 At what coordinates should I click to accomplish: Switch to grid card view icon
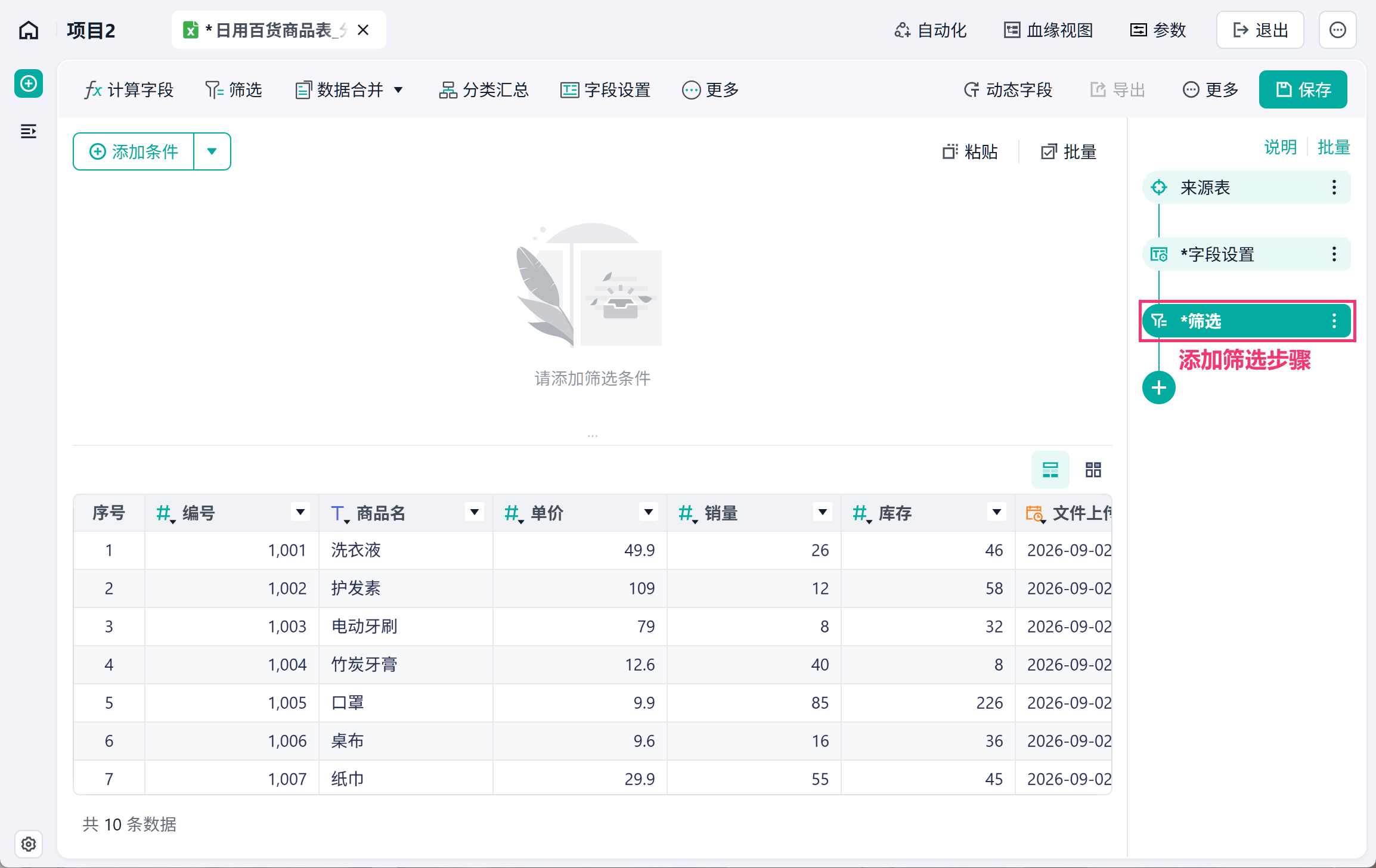(x=1093, y=470)
